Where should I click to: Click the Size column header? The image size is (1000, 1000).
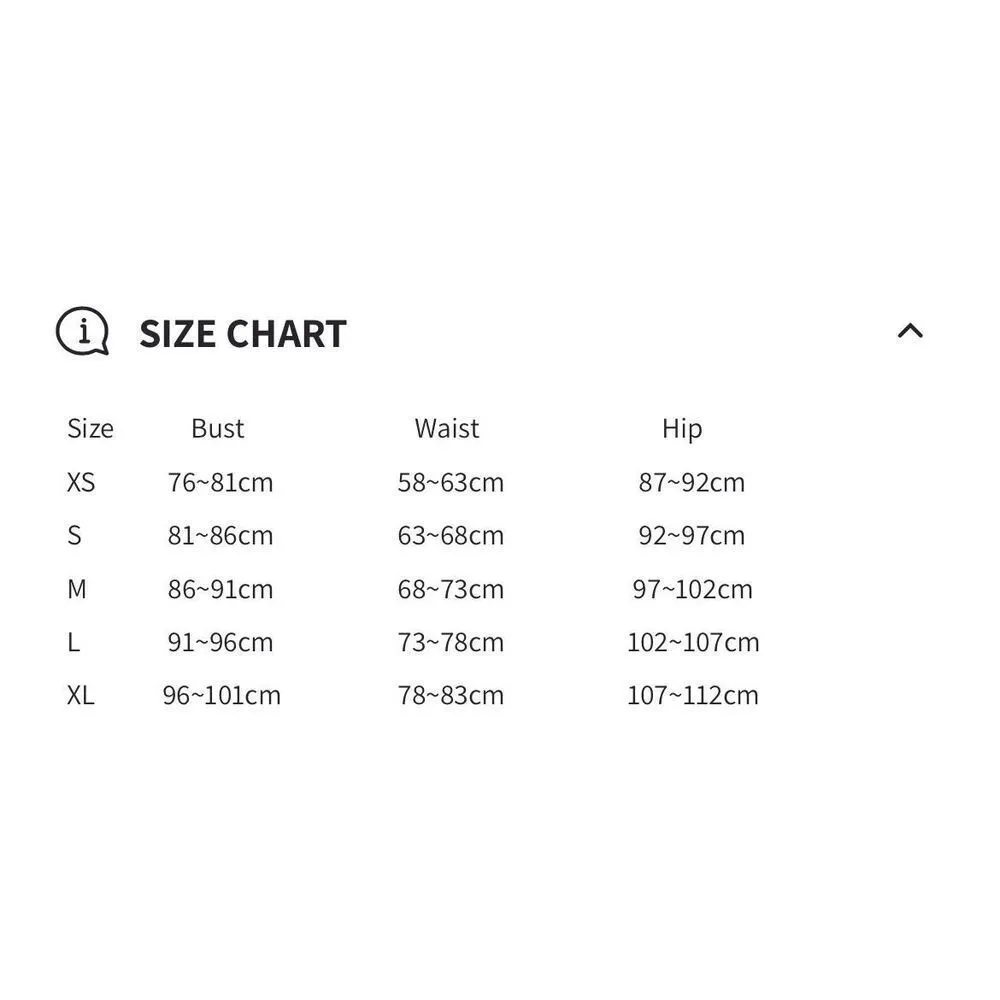(90, 429)
